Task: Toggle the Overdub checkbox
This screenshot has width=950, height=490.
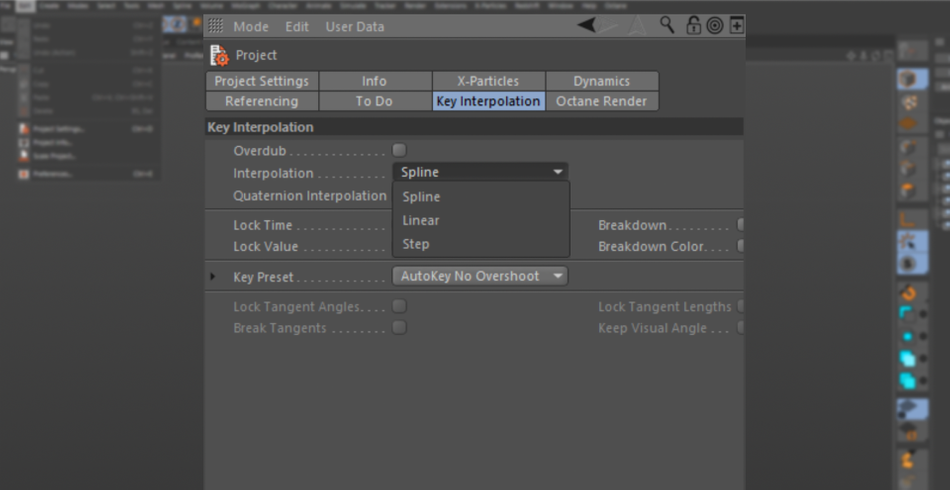Action: click(x=399, y=150)
